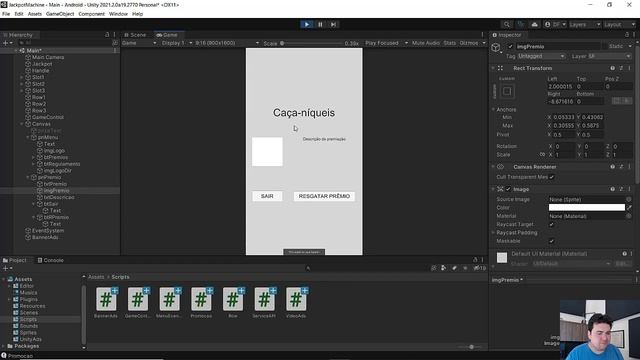The image size is (640, 360).
Task: Select EventSystem object in Hierarchy
Action: [47, 231]
